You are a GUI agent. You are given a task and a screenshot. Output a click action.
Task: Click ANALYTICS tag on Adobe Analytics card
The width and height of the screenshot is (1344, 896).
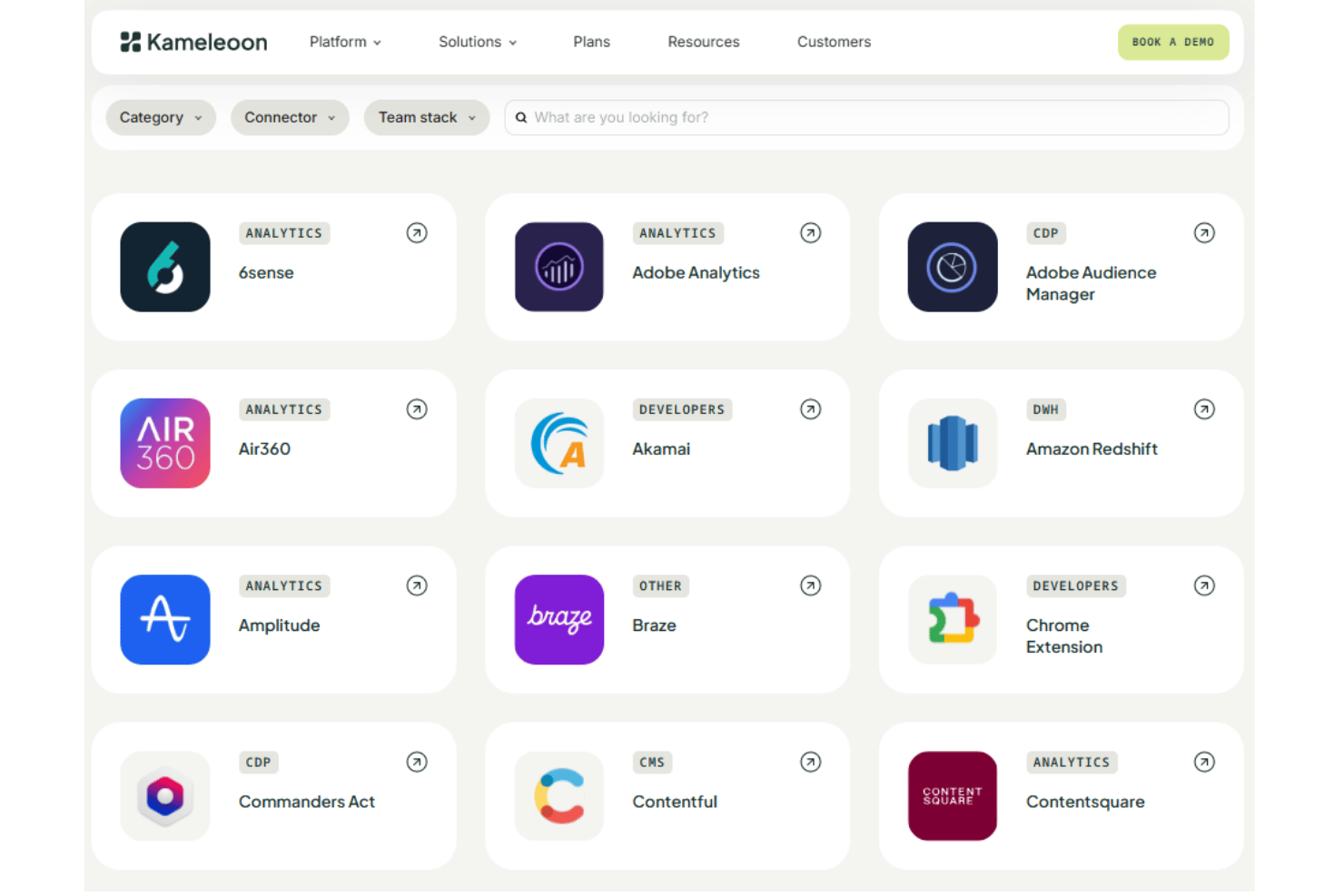(678, 233)
